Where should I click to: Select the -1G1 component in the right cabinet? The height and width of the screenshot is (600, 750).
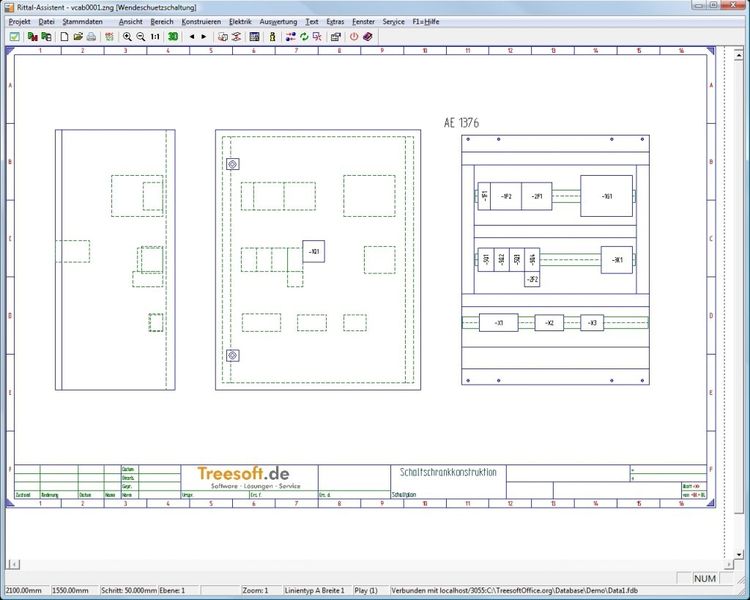pos(606,196)
